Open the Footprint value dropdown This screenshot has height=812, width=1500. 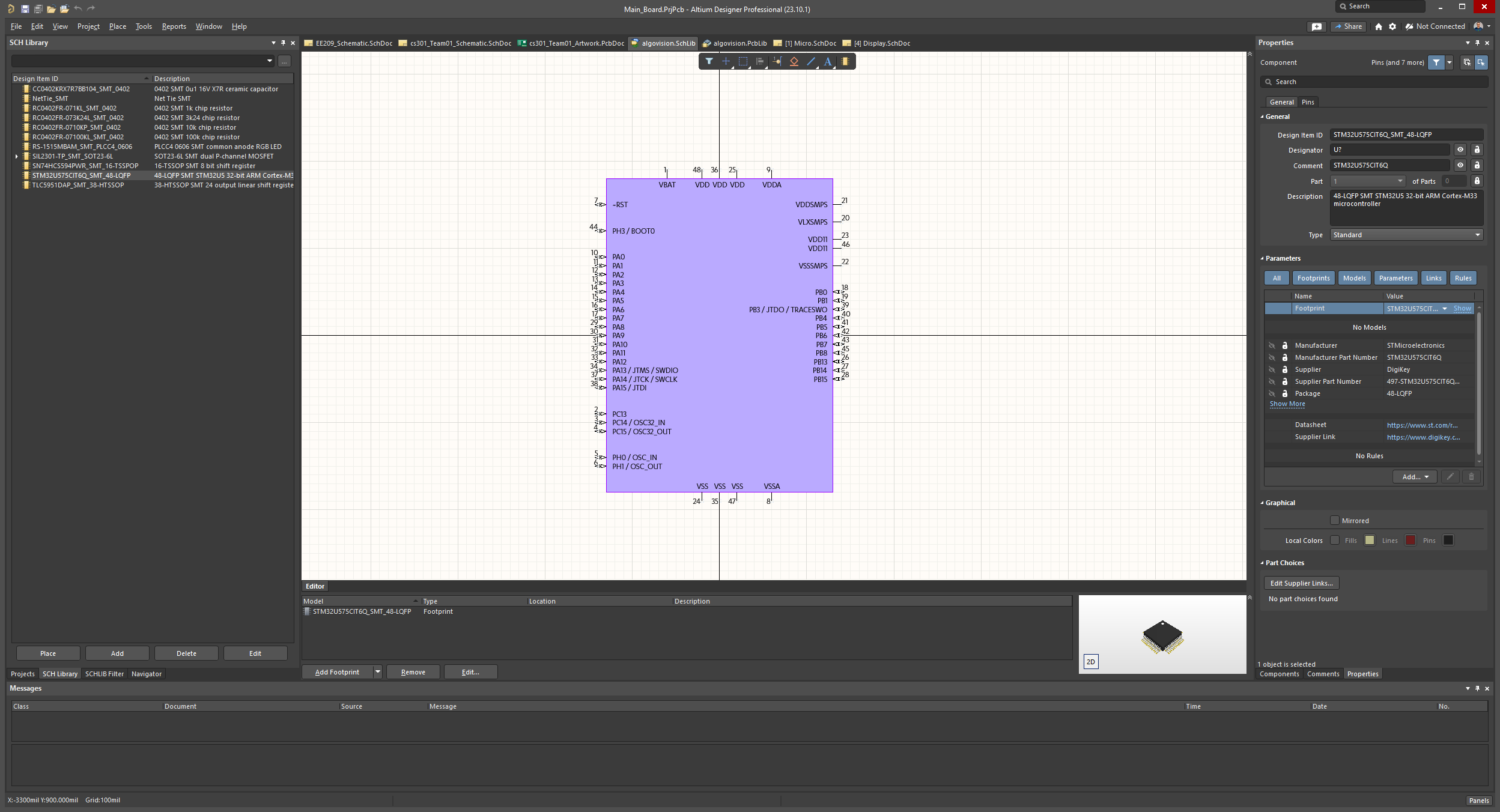pos(1445,309)
